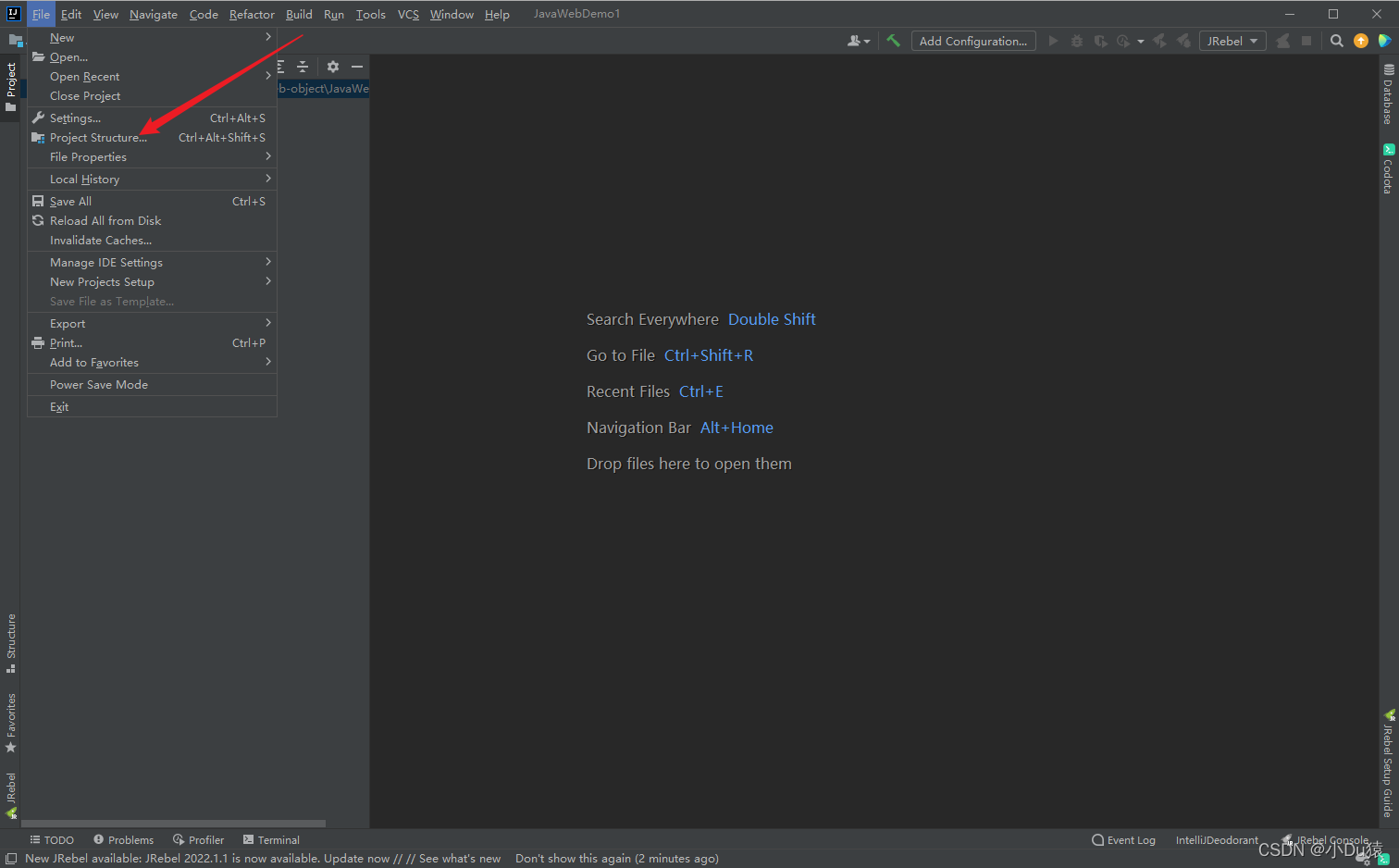Viewport: 1399px width, 868px height.
Task: Click the project panel gear settings icon
Action: pyautogui.click(x=333, y=67)
